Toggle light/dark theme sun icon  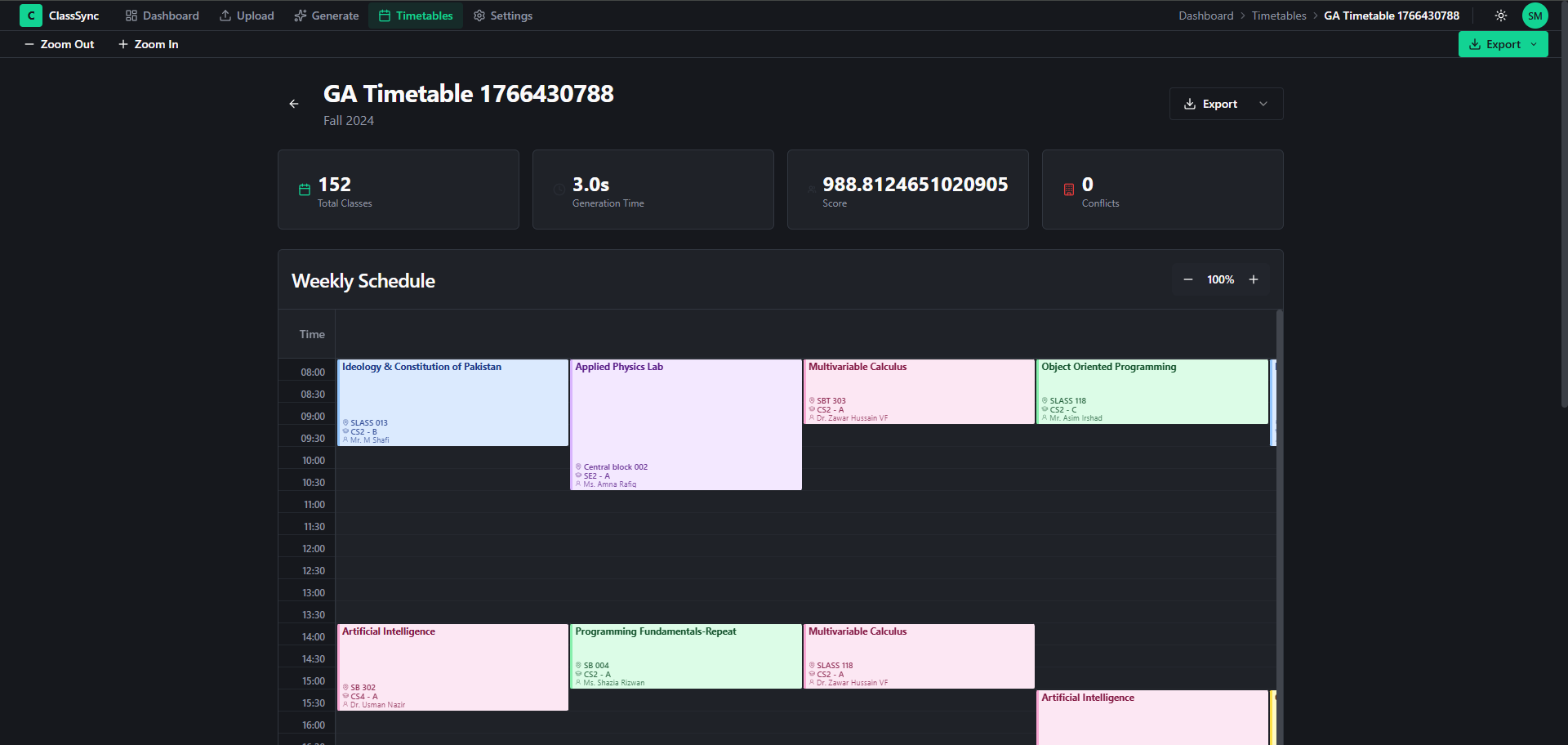(x=1501, y=16)
